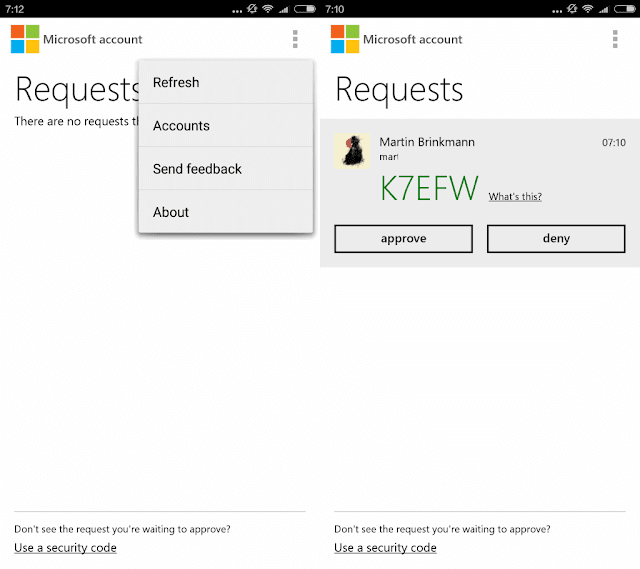Tap the Martin Brinkmann name text
The image size is (640, 569).
(427, 142)
